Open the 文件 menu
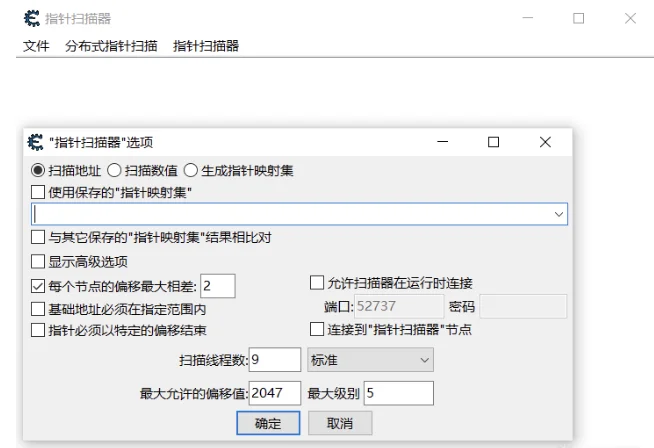 point(36,45)
